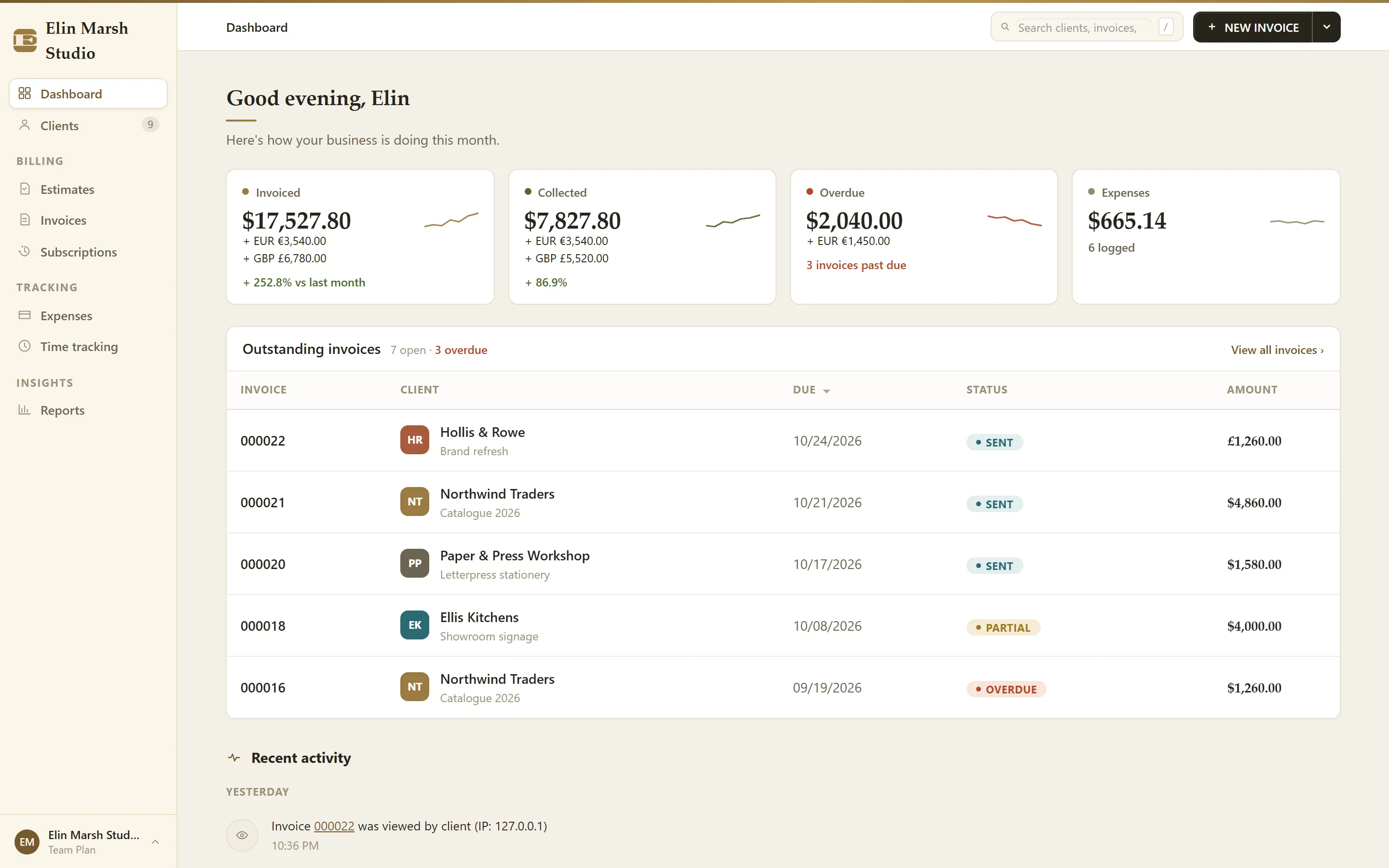Click the PARTIAL status badge

pos(1003,627)
